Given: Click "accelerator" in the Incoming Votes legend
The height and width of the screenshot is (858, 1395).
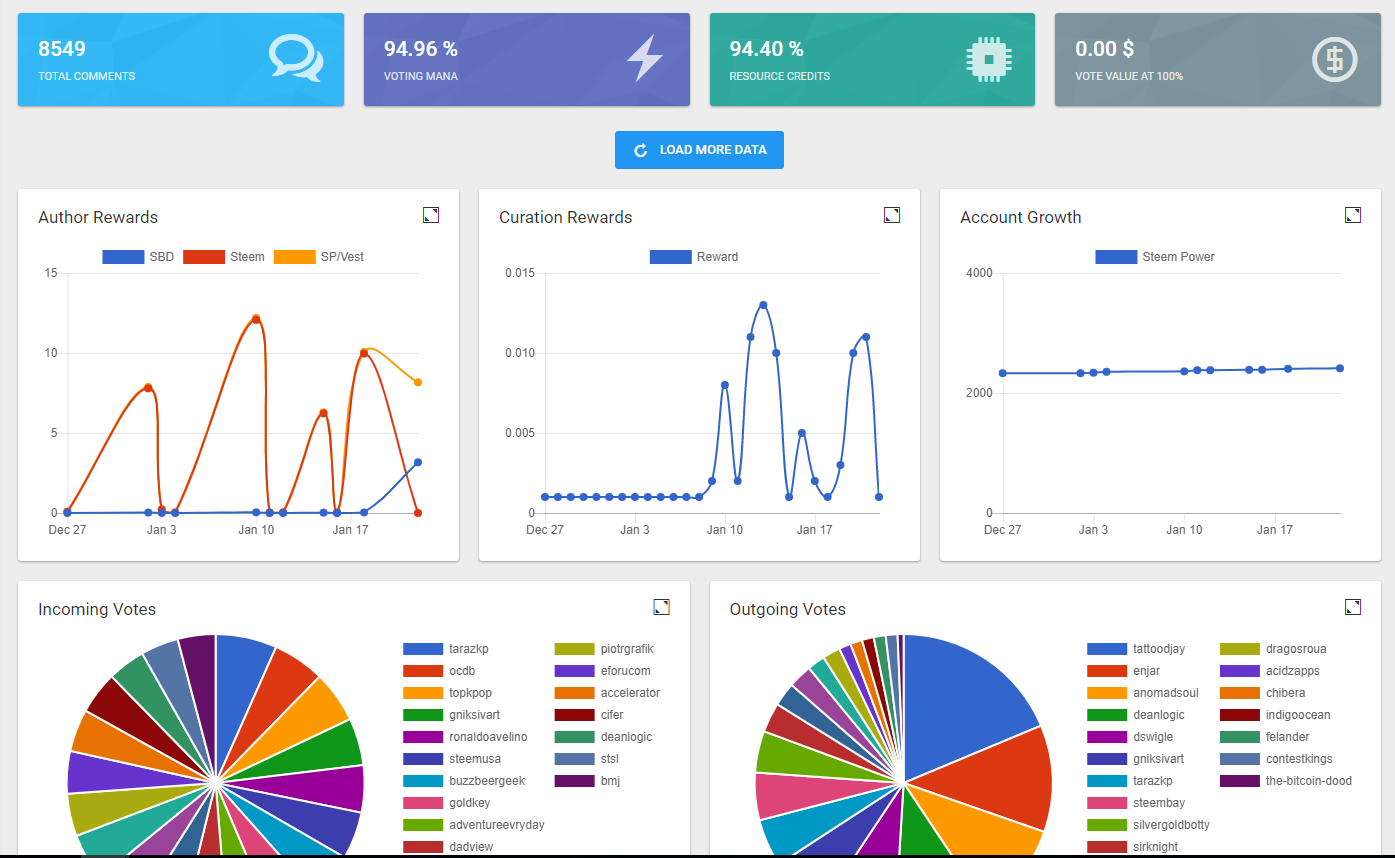Looking at the screenshot, I should coord(630,693).
